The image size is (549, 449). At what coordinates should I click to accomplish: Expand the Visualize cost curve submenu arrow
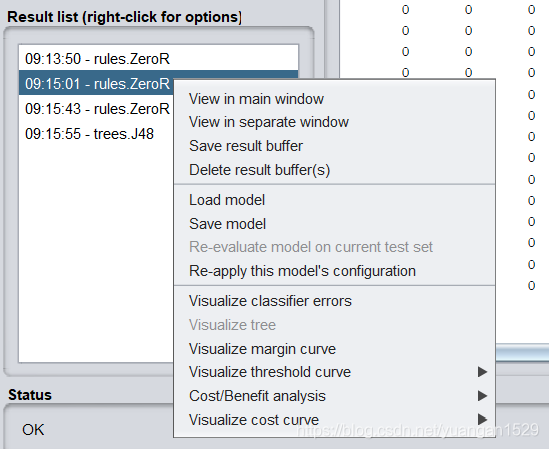pyautogui.click(x=482, y=419)
